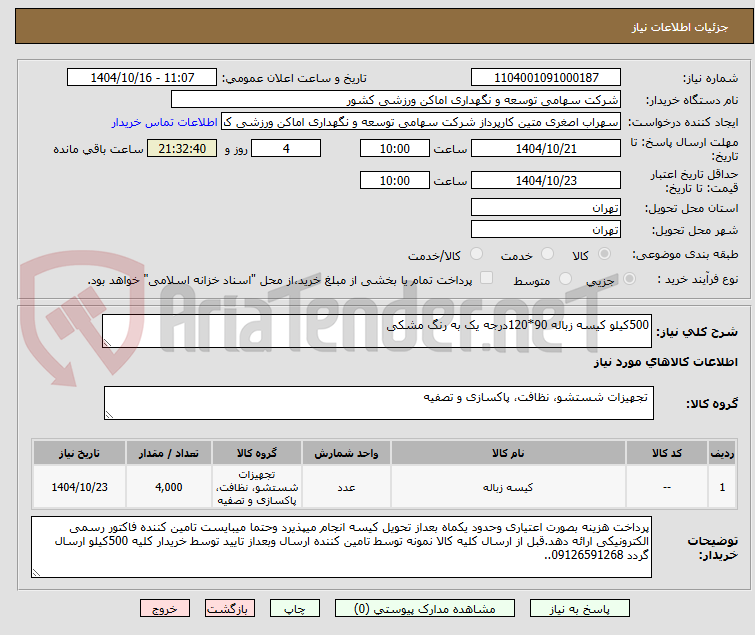Click the resize handle of شرح کلی نیاز textarea
This screenshot has height=635, width=755.
tap(107, 342)
